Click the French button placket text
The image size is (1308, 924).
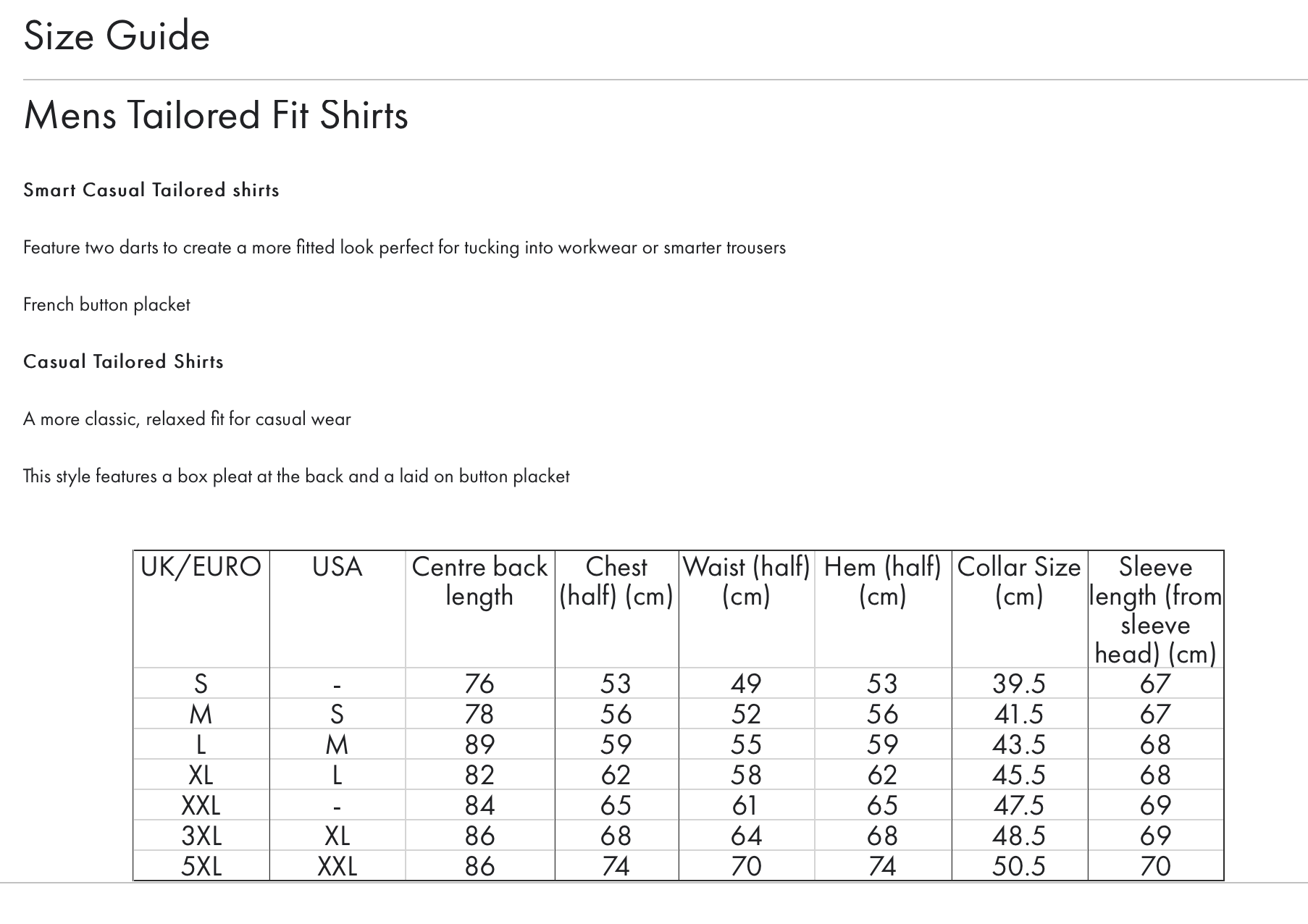point(106,304)
